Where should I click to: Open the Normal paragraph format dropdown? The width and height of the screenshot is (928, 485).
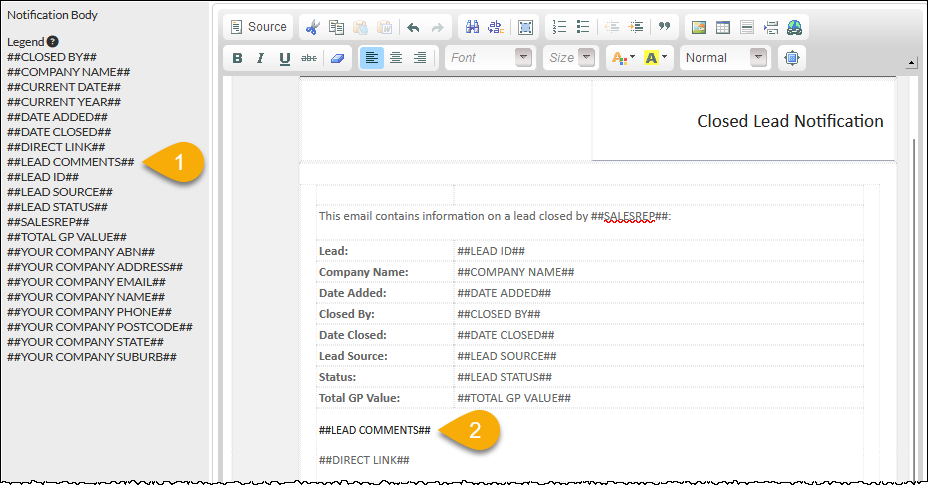point(725,58)
